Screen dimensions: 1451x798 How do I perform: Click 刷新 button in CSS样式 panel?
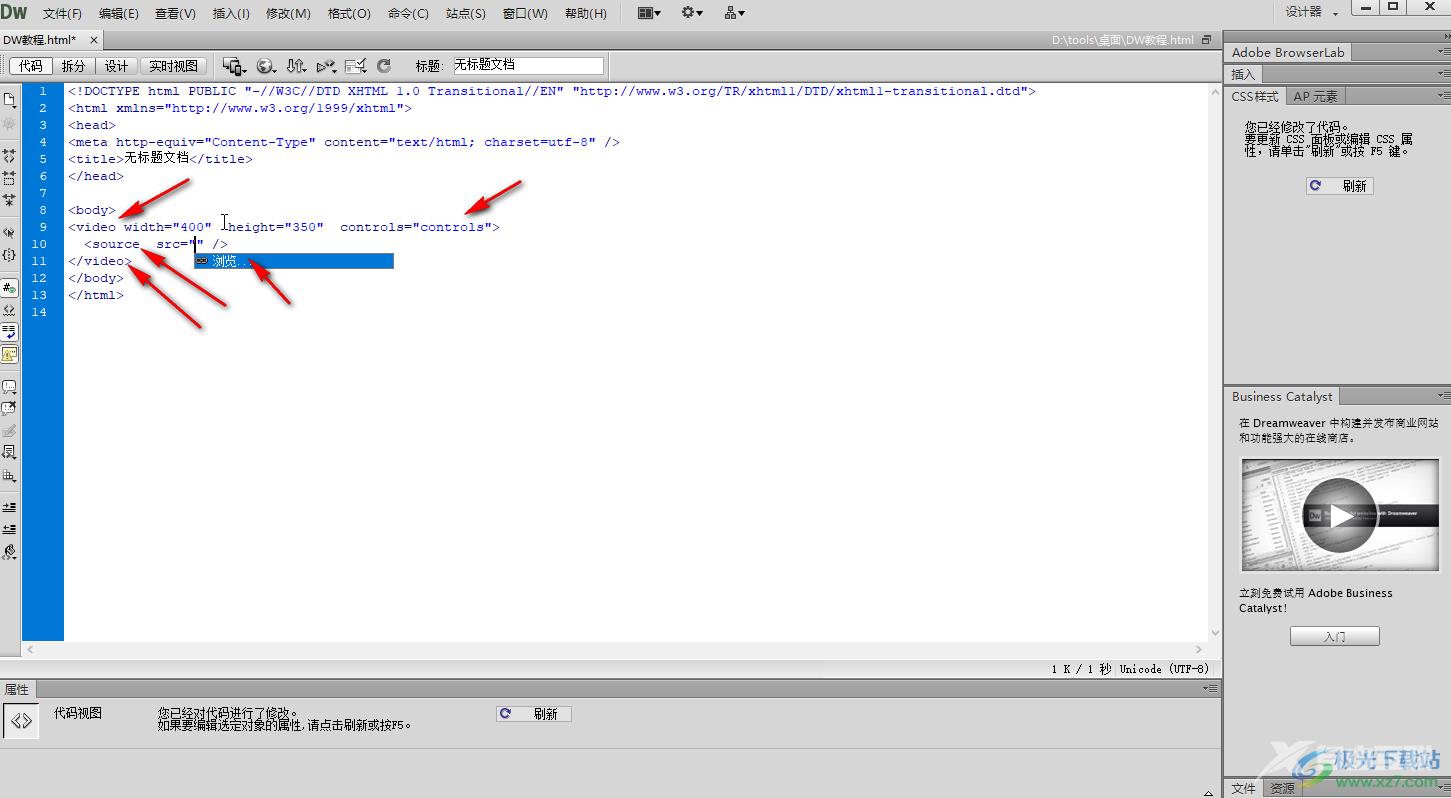[x=1340, y=186]
